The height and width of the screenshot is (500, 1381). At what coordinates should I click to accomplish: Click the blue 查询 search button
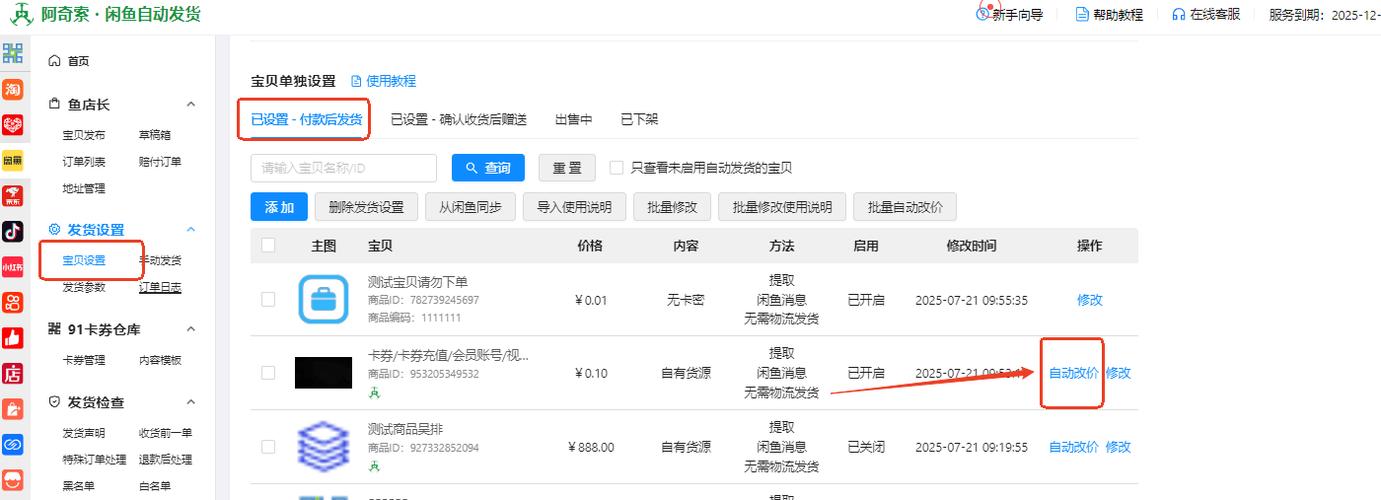(x=488, y=168)
